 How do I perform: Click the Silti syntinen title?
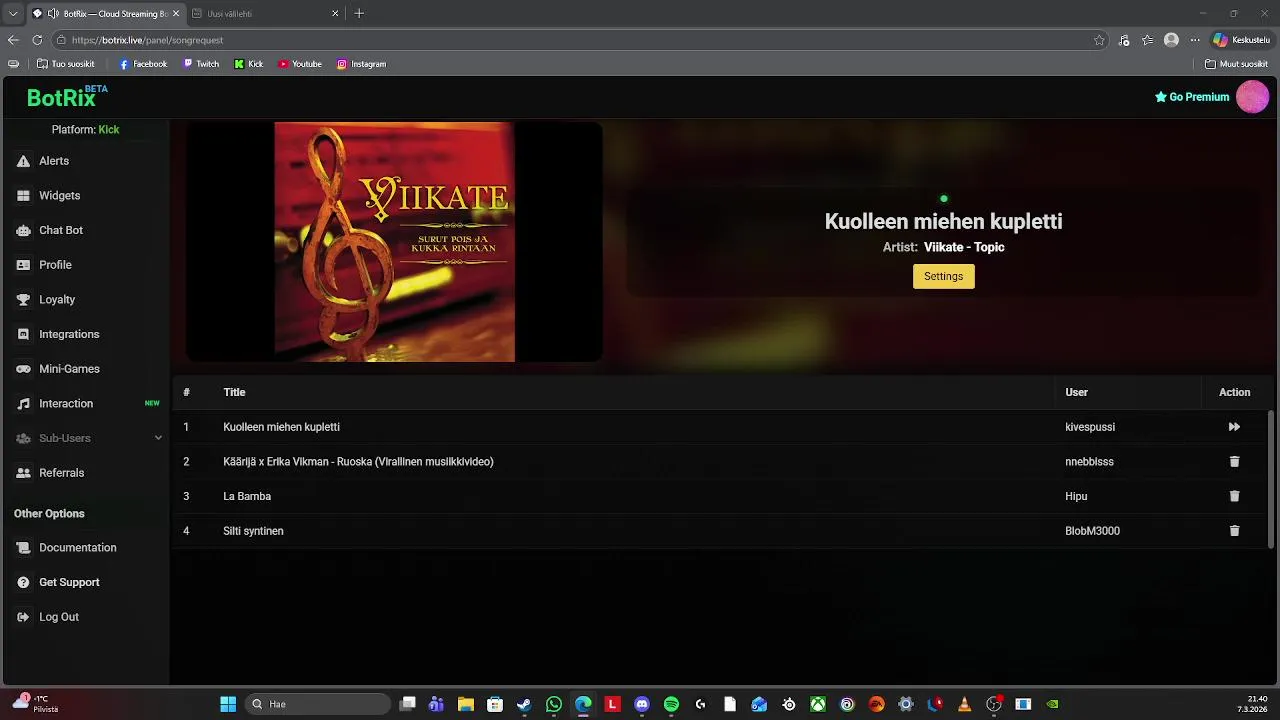tap(253, 531)
